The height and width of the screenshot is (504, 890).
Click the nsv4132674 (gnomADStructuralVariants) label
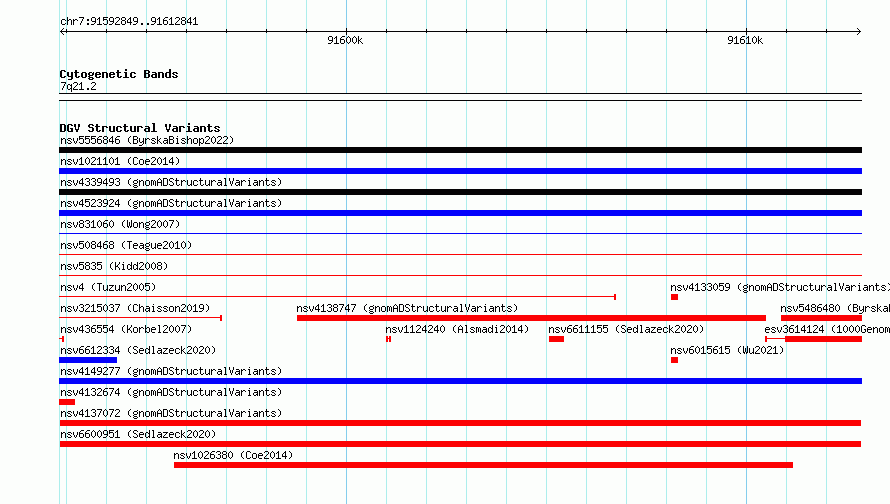pos(171,392)
